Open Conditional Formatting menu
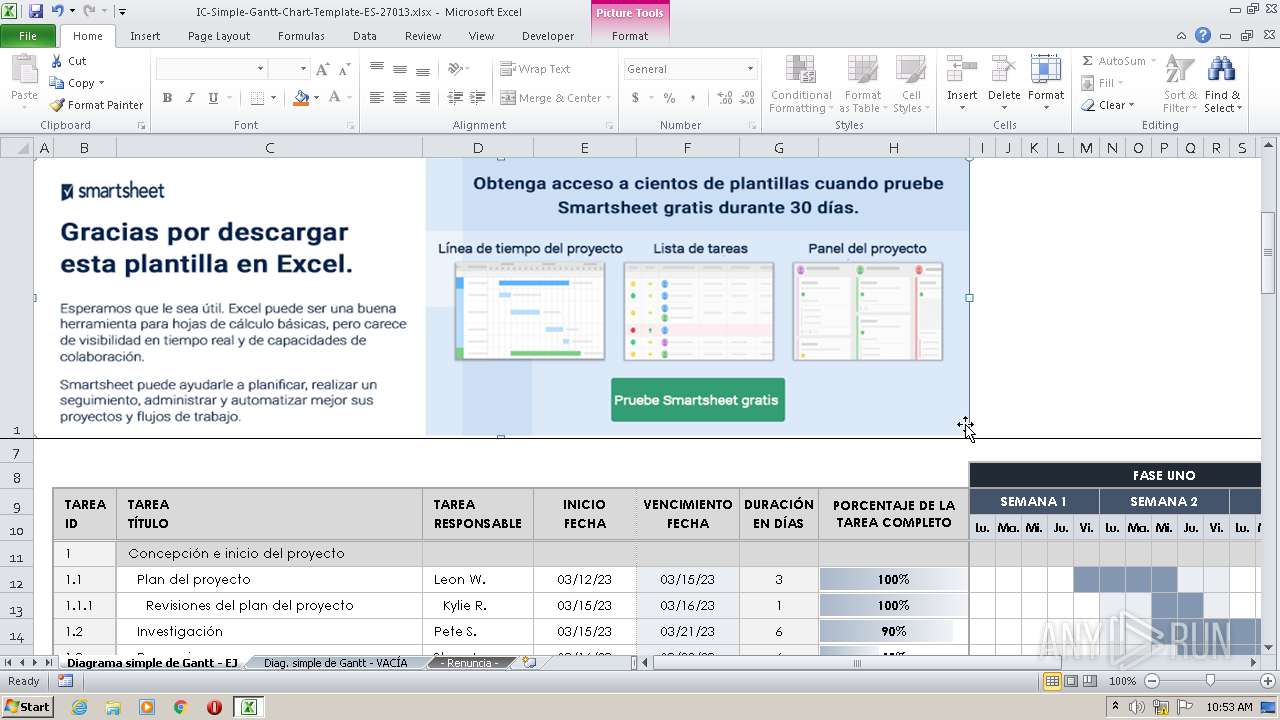 (801, 85)
